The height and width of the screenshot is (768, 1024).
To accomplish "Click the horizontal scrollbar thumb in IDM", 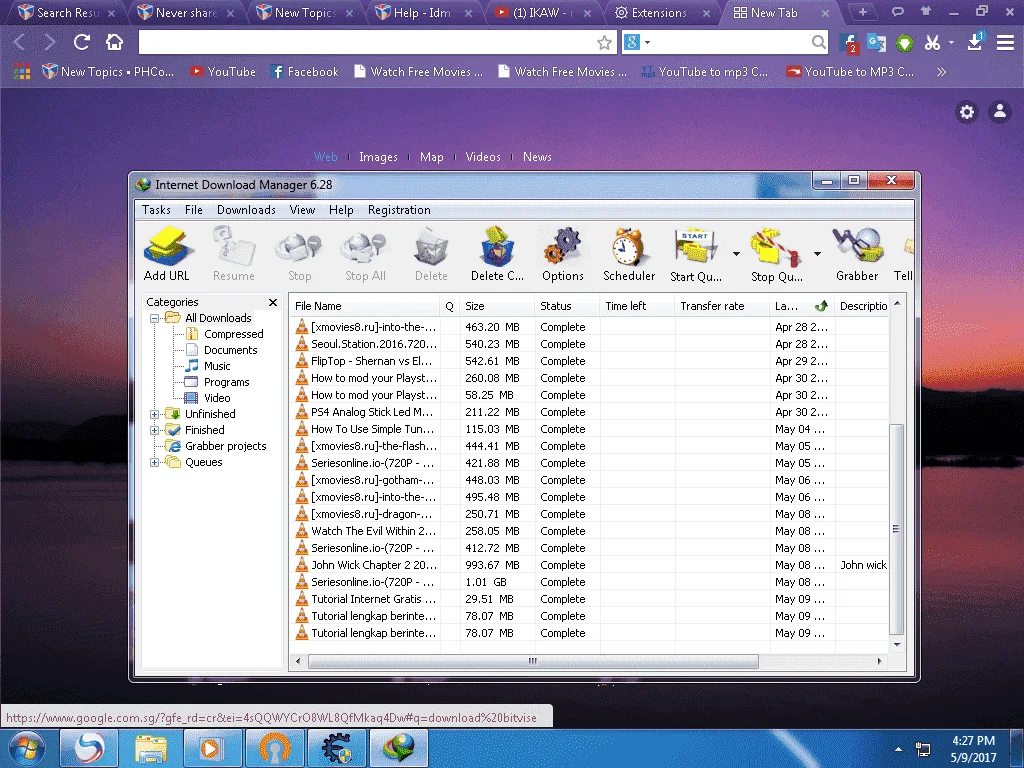I will (533, 662).
